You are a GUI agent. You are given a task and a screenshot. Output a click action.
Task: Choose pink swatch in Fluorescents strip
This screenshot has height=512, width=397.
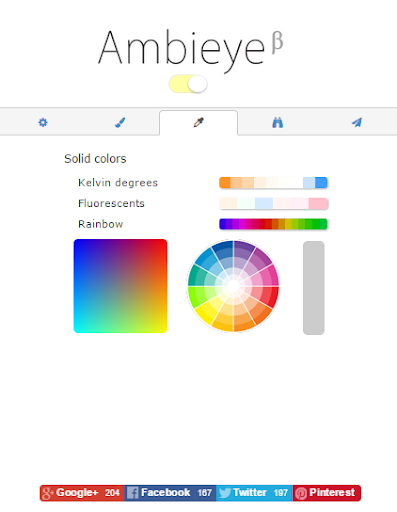point(318,203)
